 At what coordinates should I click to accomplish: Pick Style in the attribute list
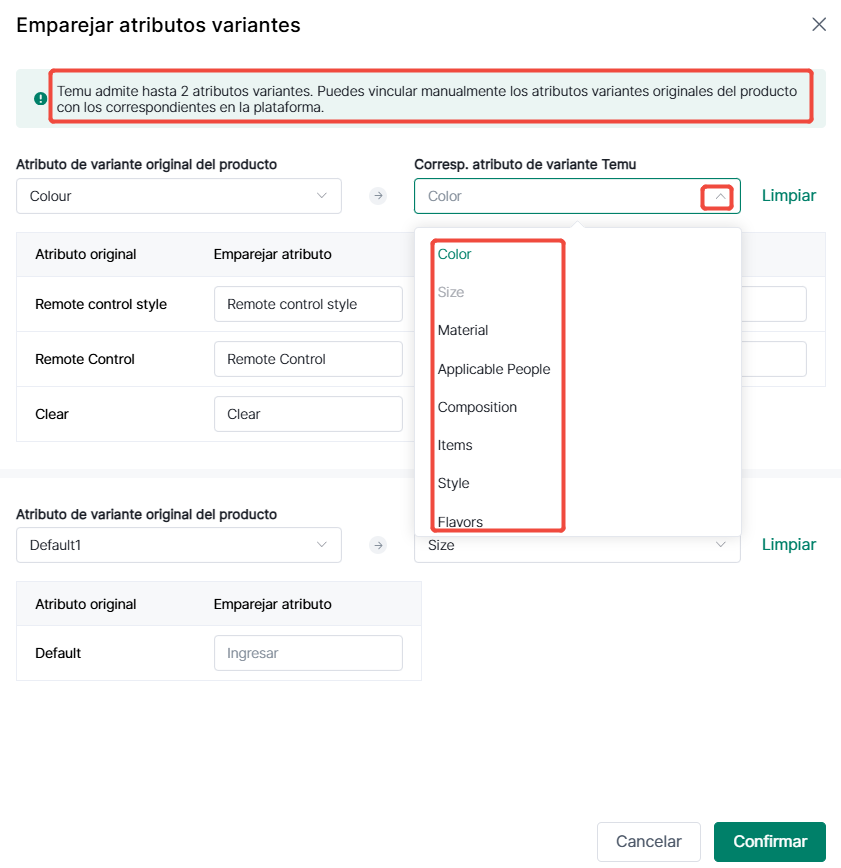(453, 483)
